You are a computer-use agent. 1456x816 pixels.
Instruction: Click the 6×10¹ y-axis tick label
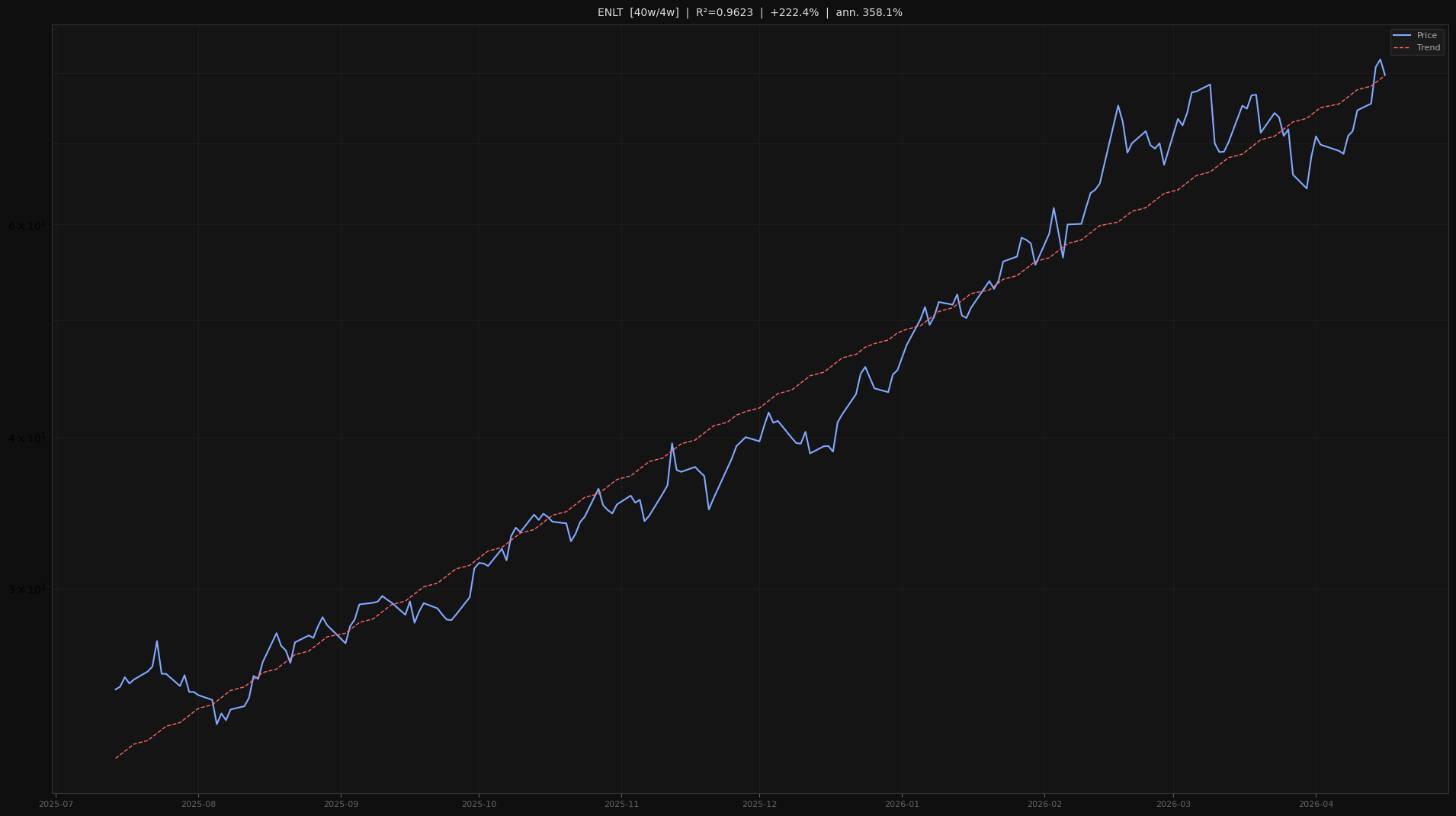pyautogui.click(x=27, y=226)
